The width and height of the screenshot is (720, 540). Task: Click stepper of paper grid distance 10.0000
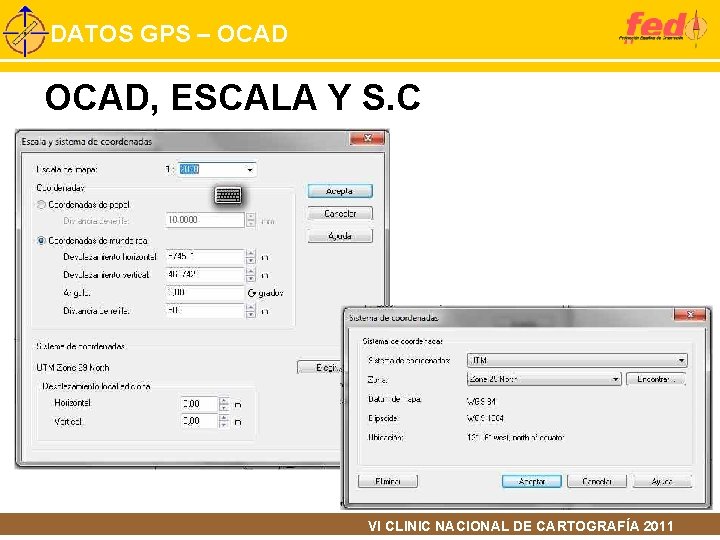coord(251,220)
